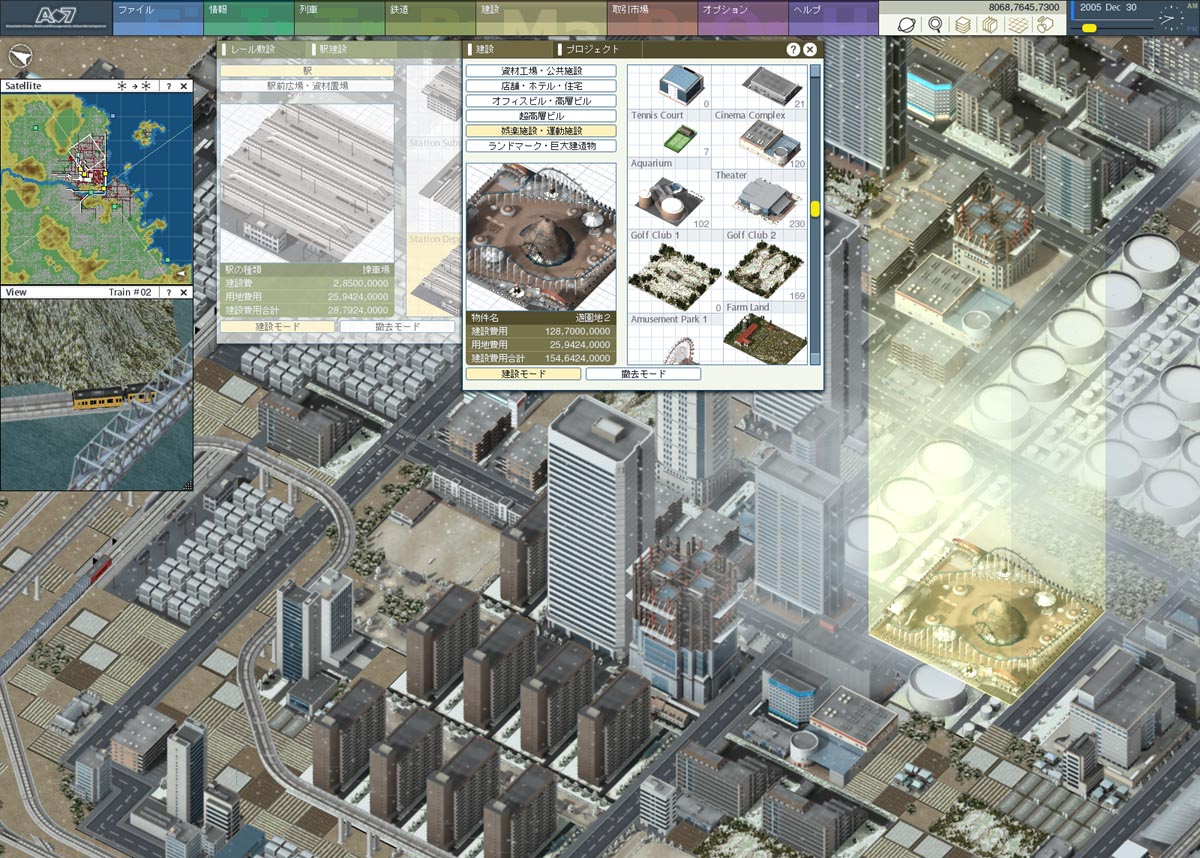Select 資材工場・公共施設 category

[x=541, y=71]
